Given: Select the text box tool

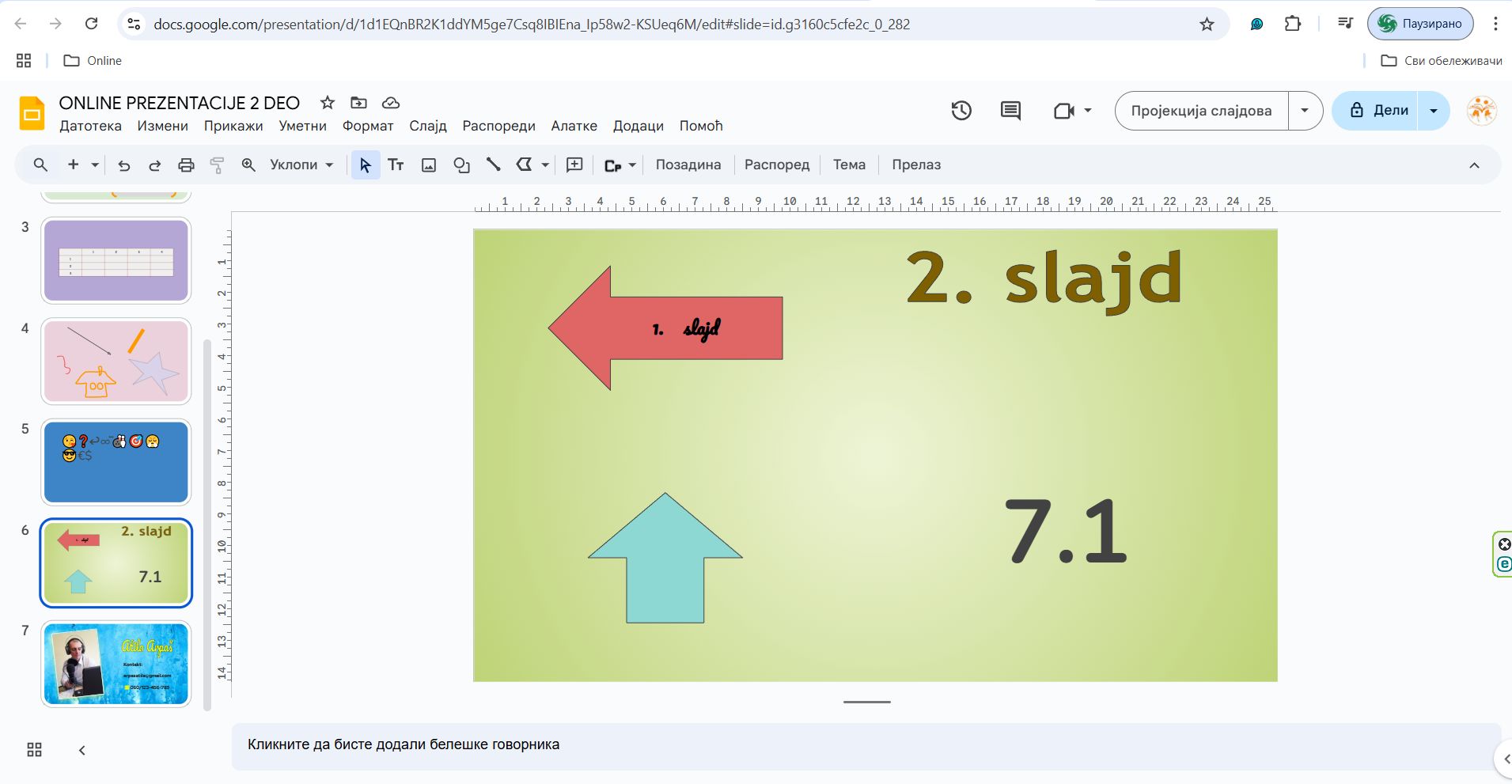Looking at the screenshot, I should [396, 165].
